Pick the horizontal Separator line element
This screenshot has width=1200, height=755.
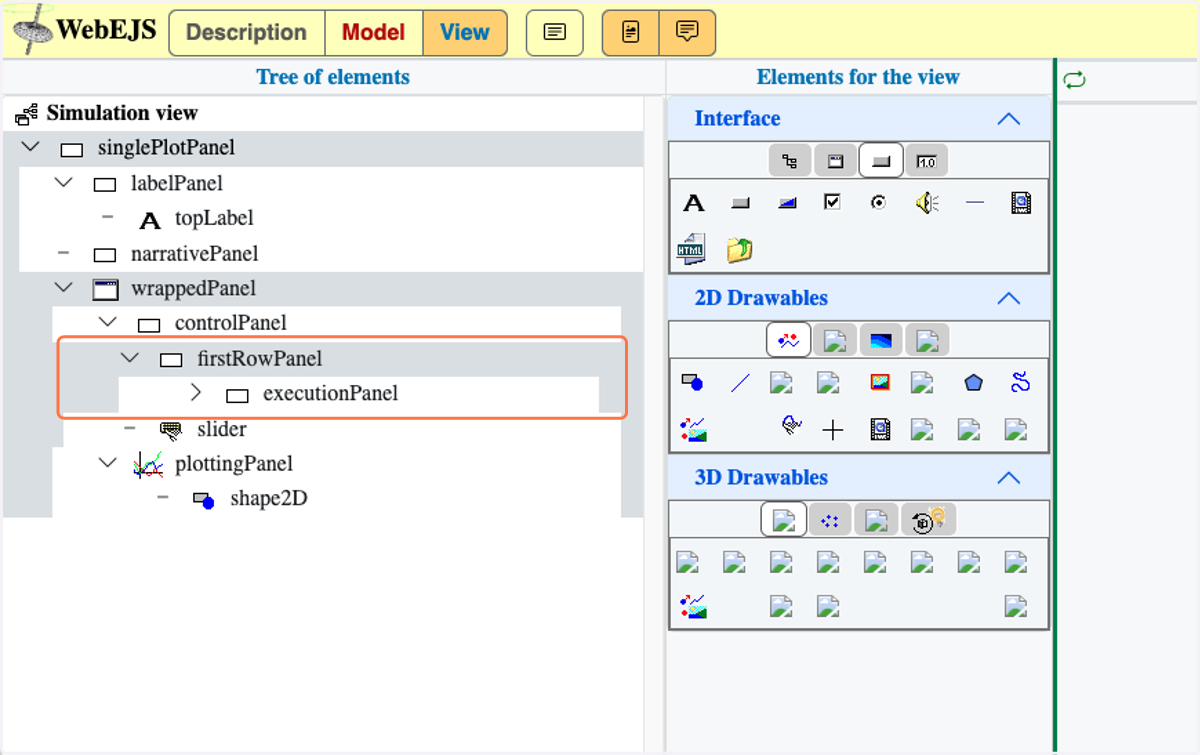coord(974,203)
